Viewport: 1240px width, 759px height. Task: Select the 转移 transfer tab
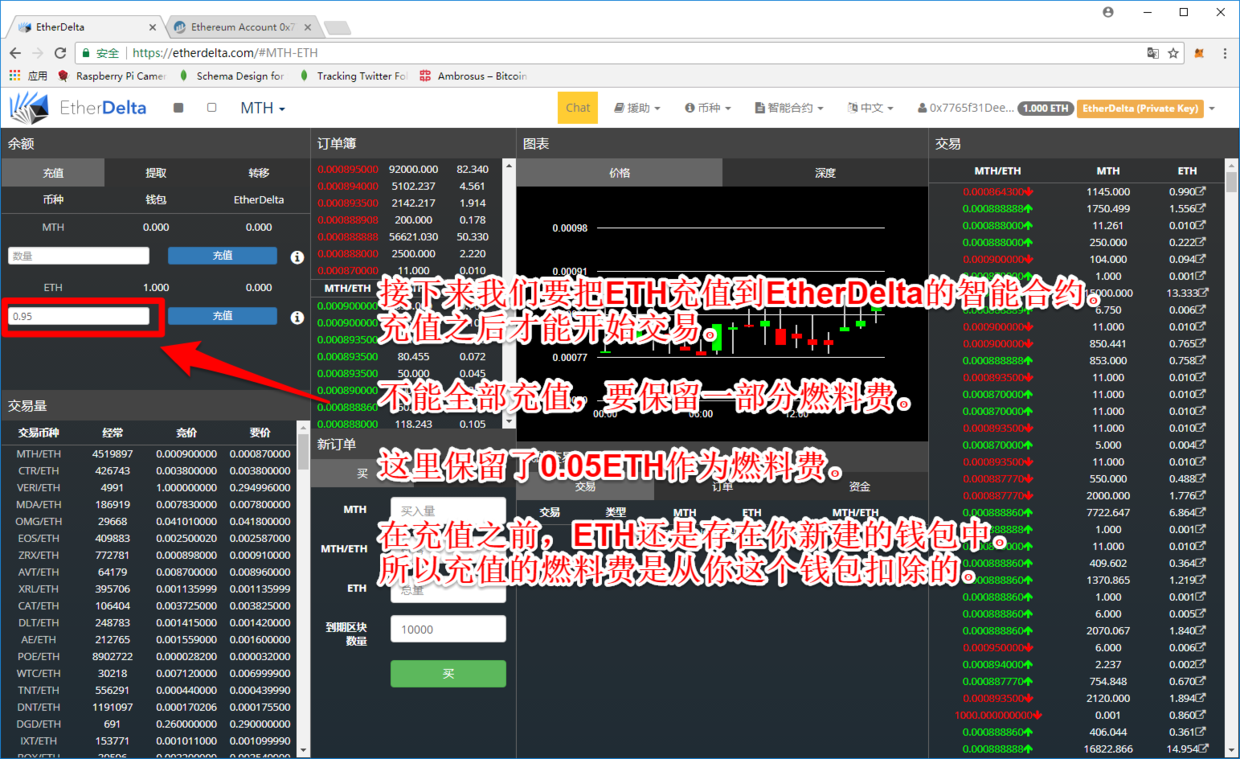click(x=259, y=173)
